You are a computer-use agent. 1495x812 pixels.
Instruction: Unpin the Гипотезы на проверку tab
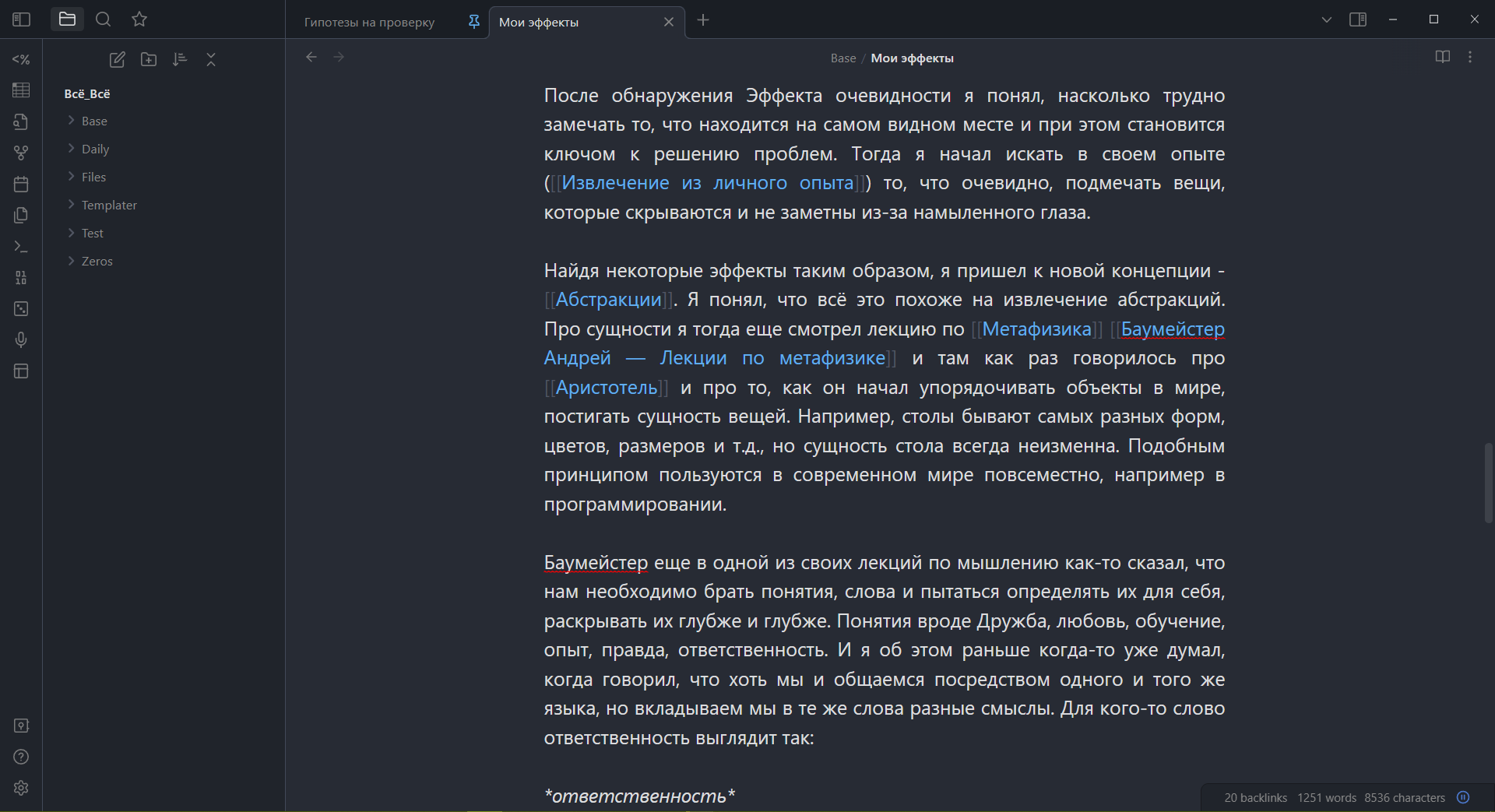tap(473, 22)
